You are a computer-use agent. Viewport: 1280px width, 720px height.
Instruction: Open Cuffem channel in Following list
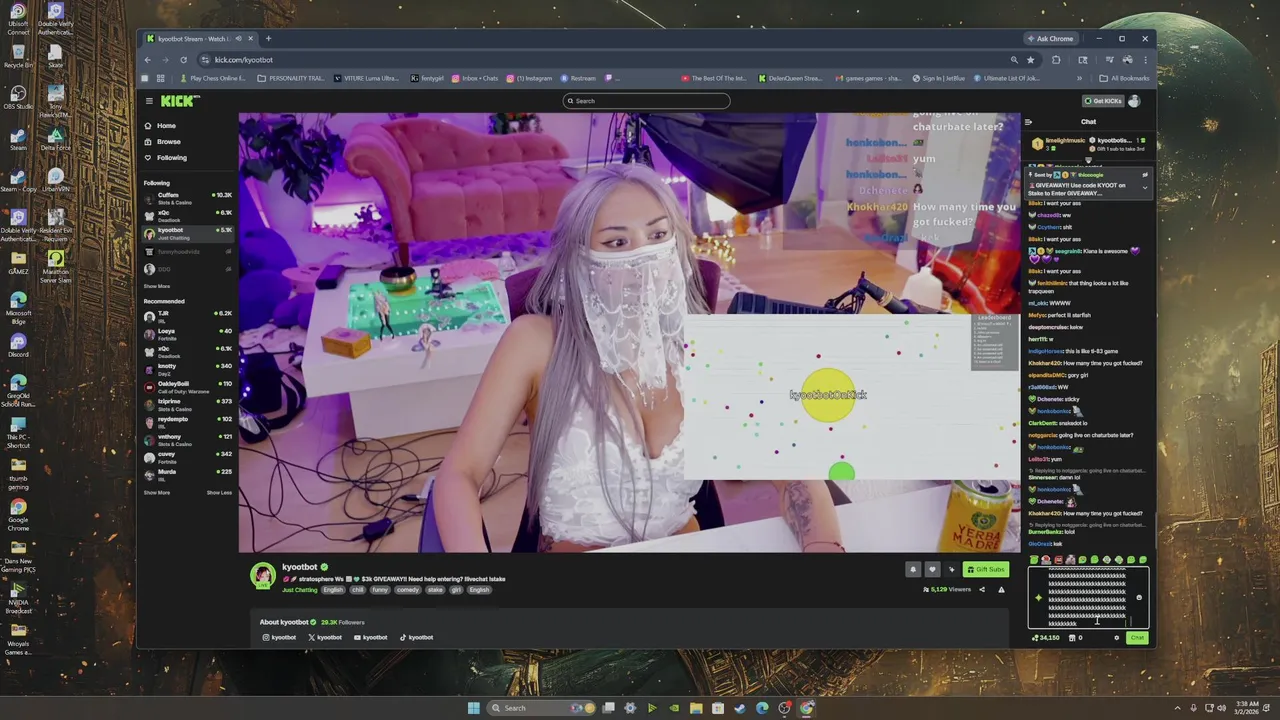click(x=187, y=198)
